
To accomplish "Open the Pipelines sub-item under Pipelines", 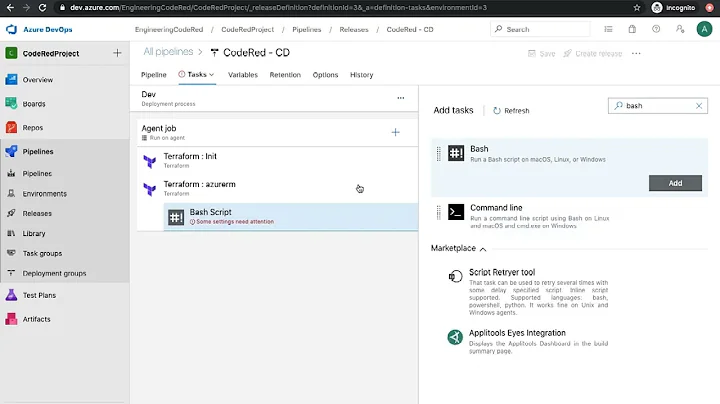I will [37, 174].
